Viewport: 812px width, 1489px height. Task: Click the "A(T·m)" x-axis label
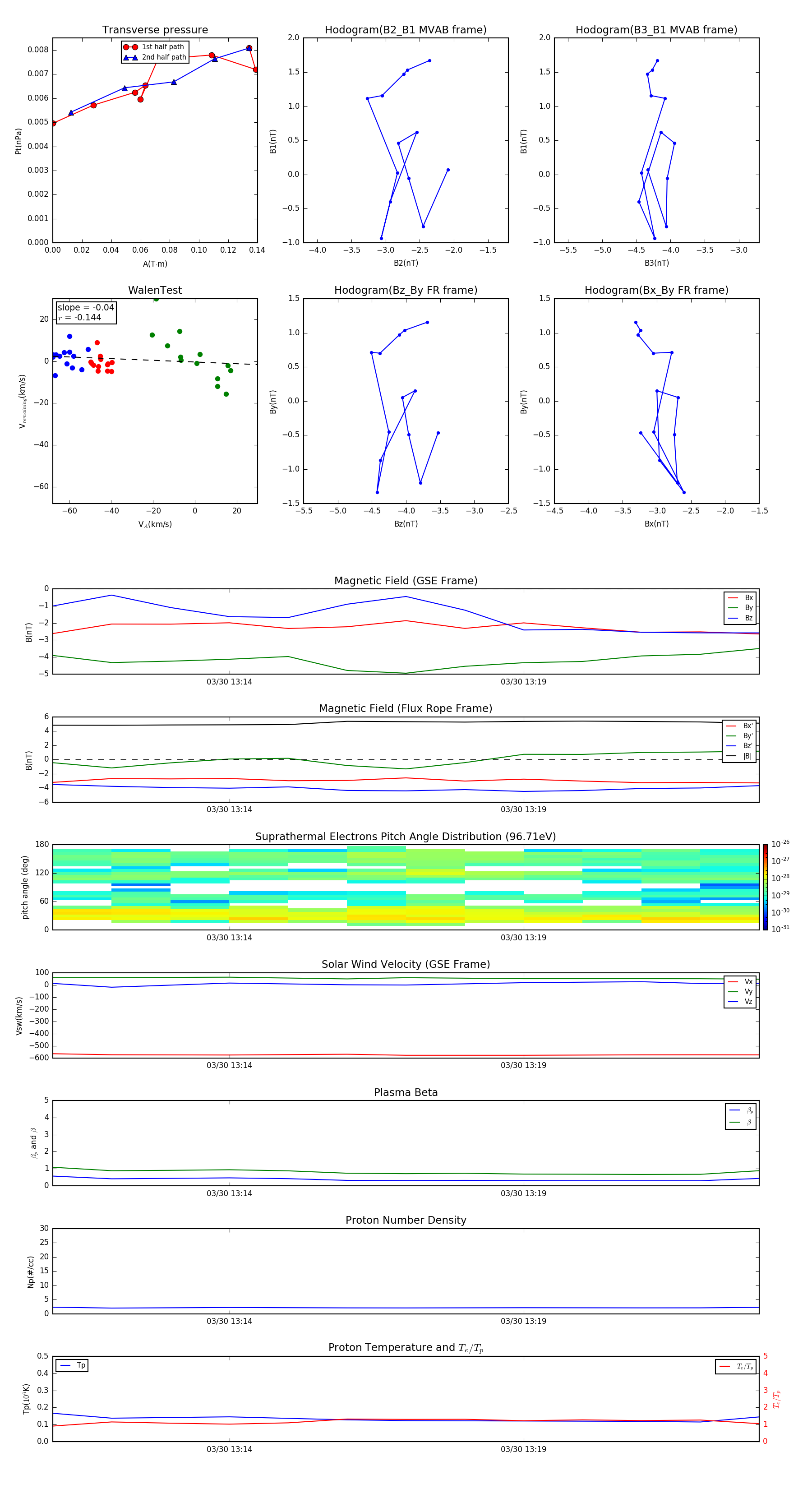tap(155, 264)
